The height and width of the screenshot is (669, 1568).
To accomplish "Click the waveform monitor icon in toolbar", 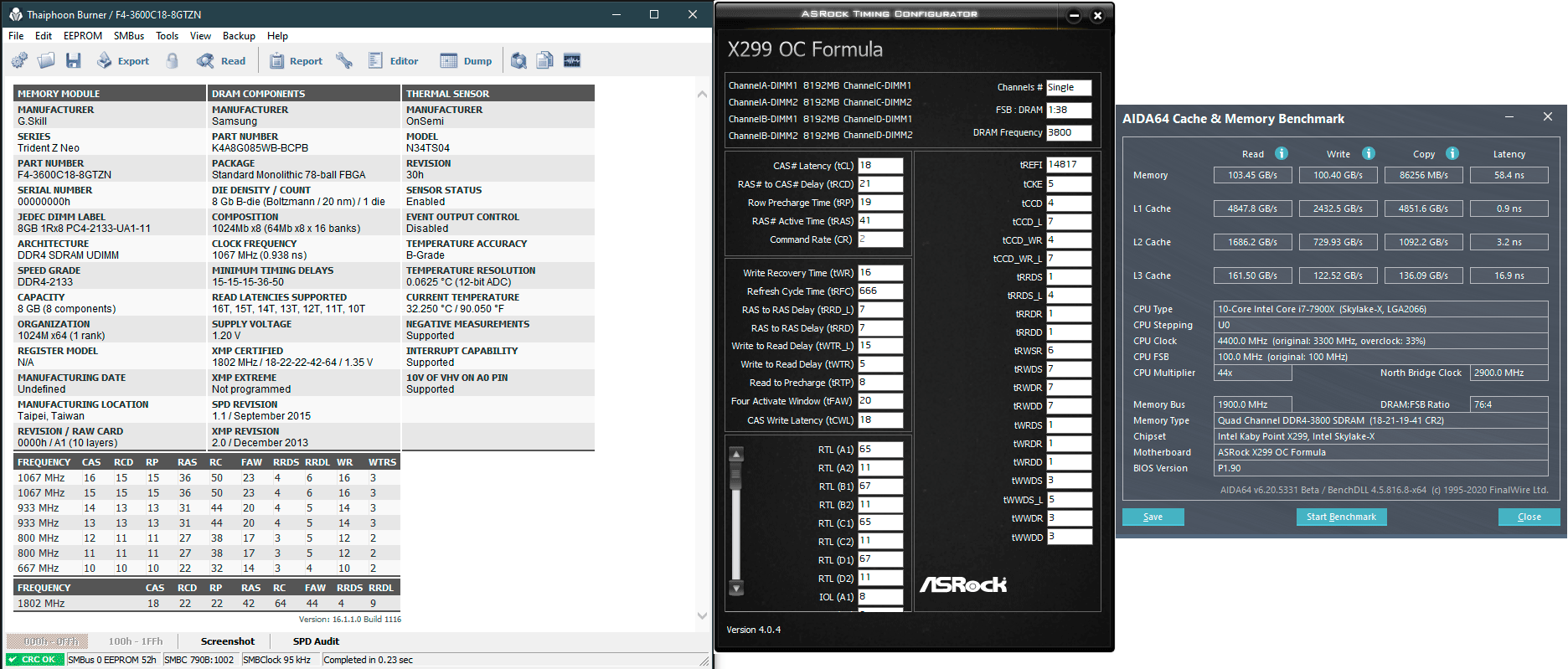I will 572,60.
